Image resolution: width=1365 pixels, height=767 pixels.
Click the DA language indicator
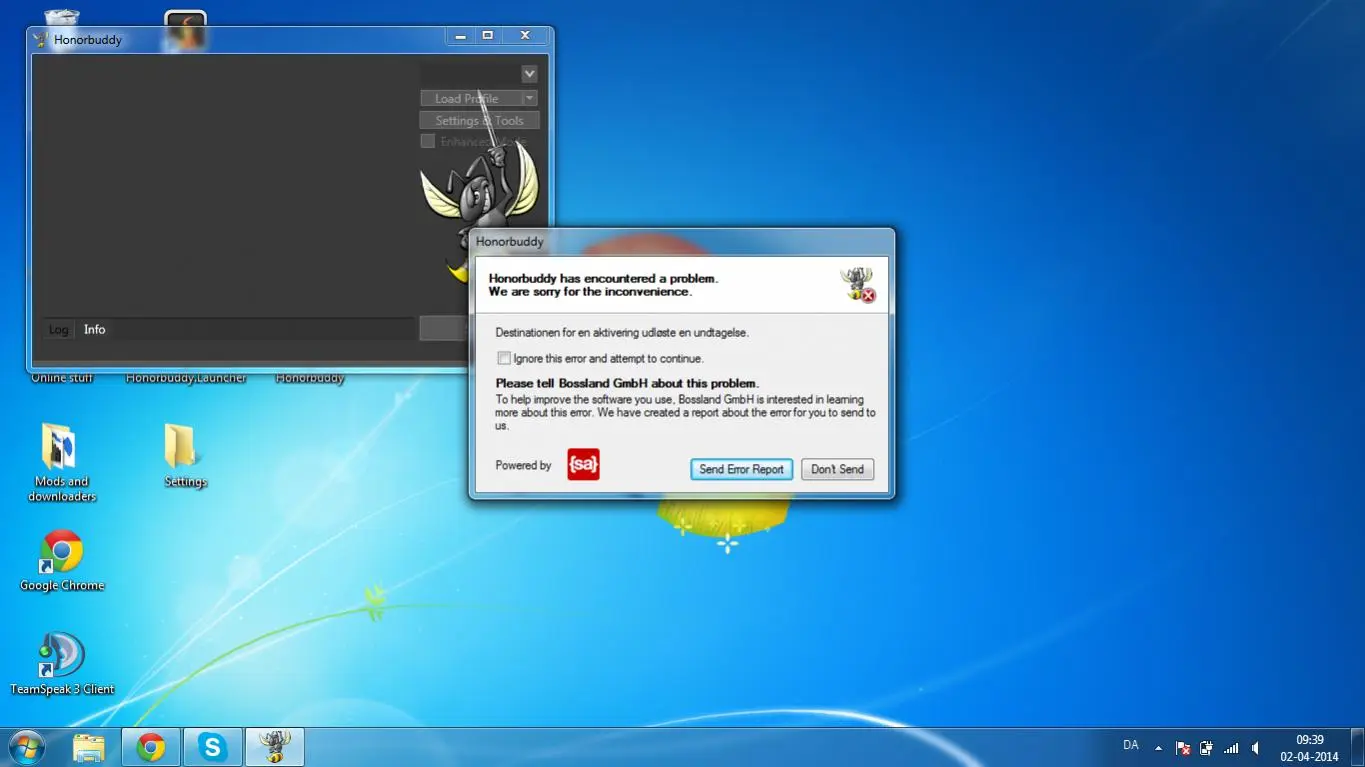point(1131,746)
